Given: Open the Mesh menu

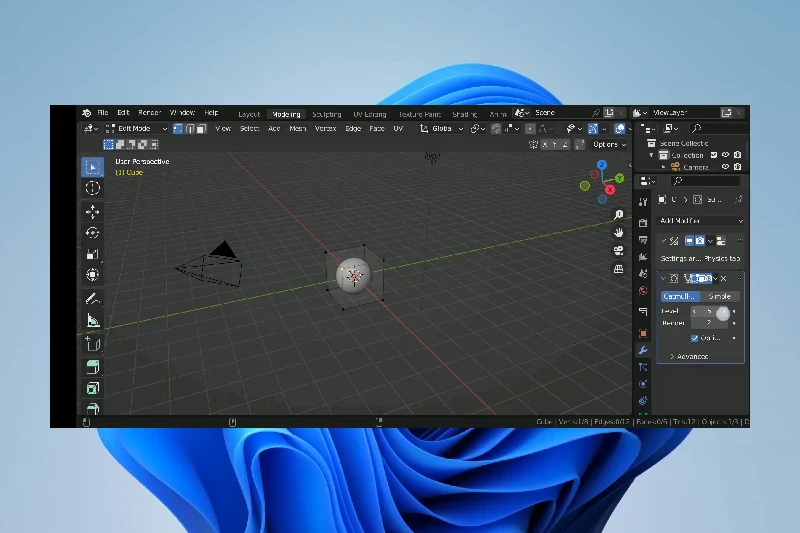Looking at the screenshot, I should click(298, 129).
